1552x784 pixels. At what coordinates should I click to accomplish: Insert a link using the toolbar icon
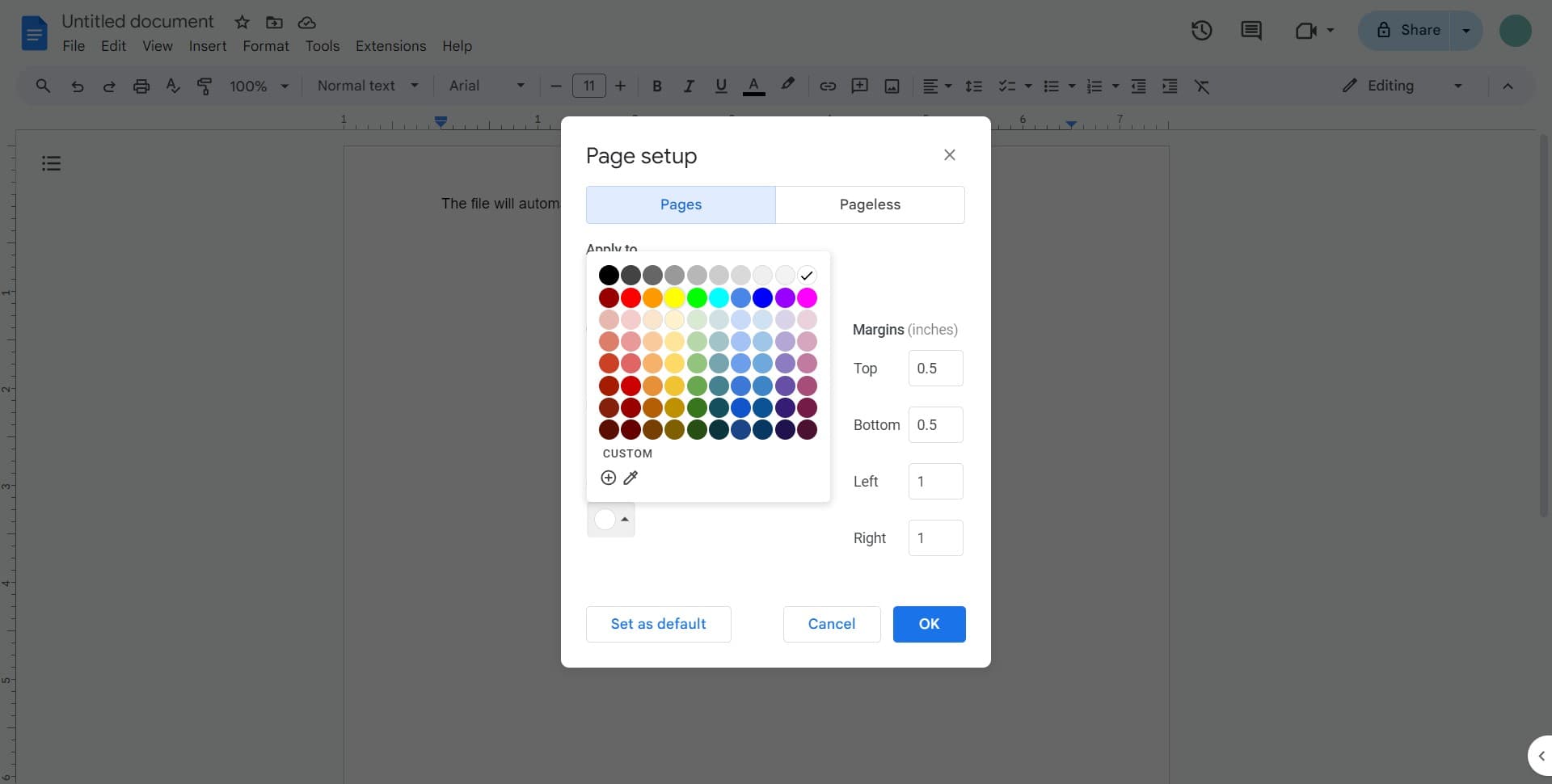coord(827,86)
